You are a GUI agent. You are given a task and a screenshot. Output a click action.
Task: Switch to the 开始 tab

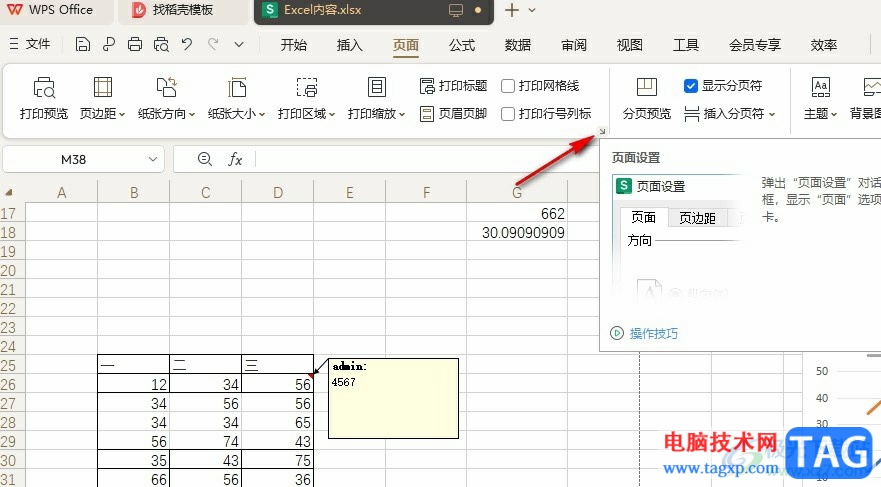293,45
